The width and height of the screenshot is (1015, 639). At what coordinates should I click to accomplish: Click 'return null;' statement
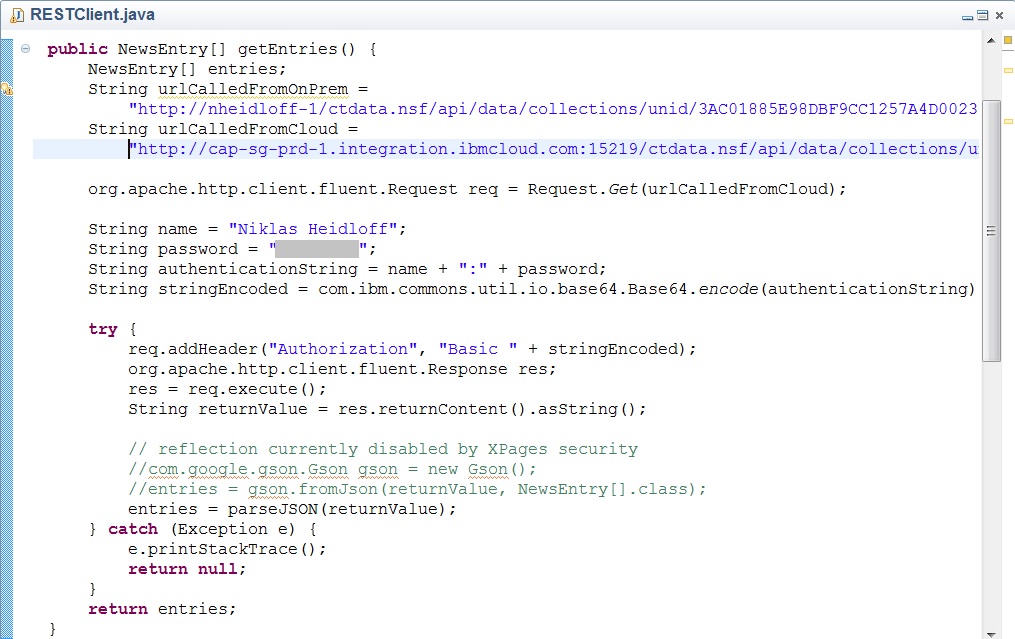pyautogui.click(x=187, y=570)
